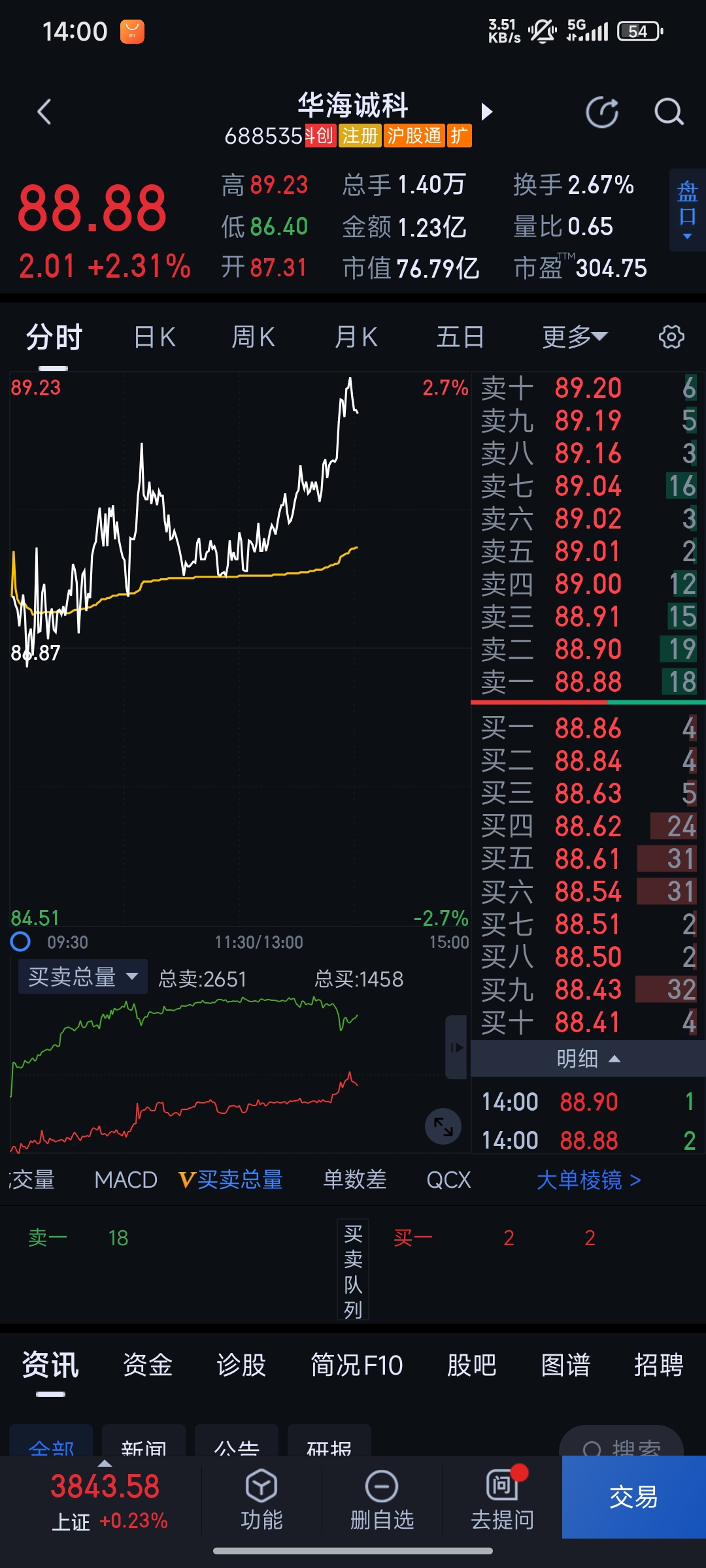Expand the 盘口 panel dropdown
This screenshot has width=706, height=1568.
(687, 210)
